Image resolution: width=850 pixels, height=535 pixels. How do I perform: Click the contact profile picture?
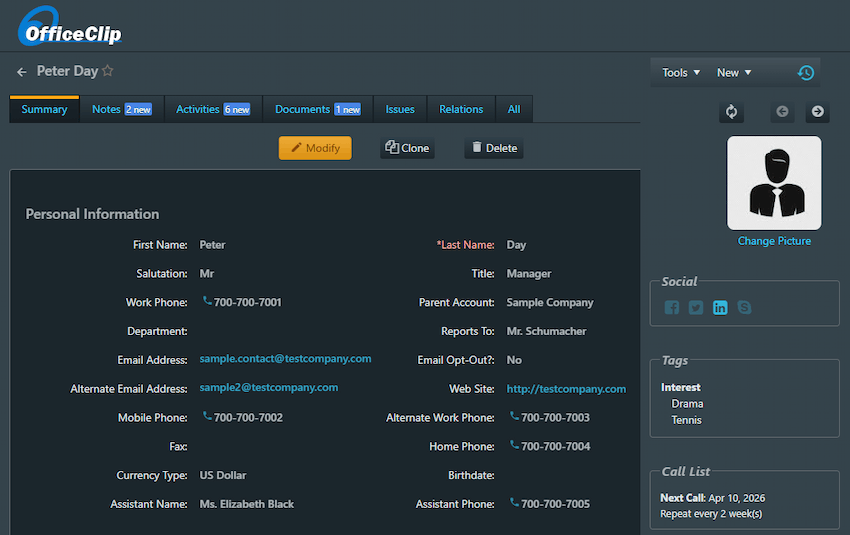pos(774,183)
